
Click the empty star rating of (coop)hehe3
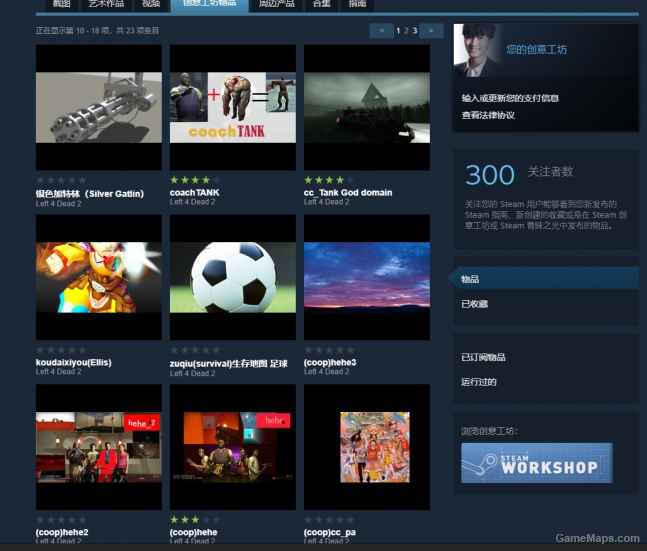point(329,350)
